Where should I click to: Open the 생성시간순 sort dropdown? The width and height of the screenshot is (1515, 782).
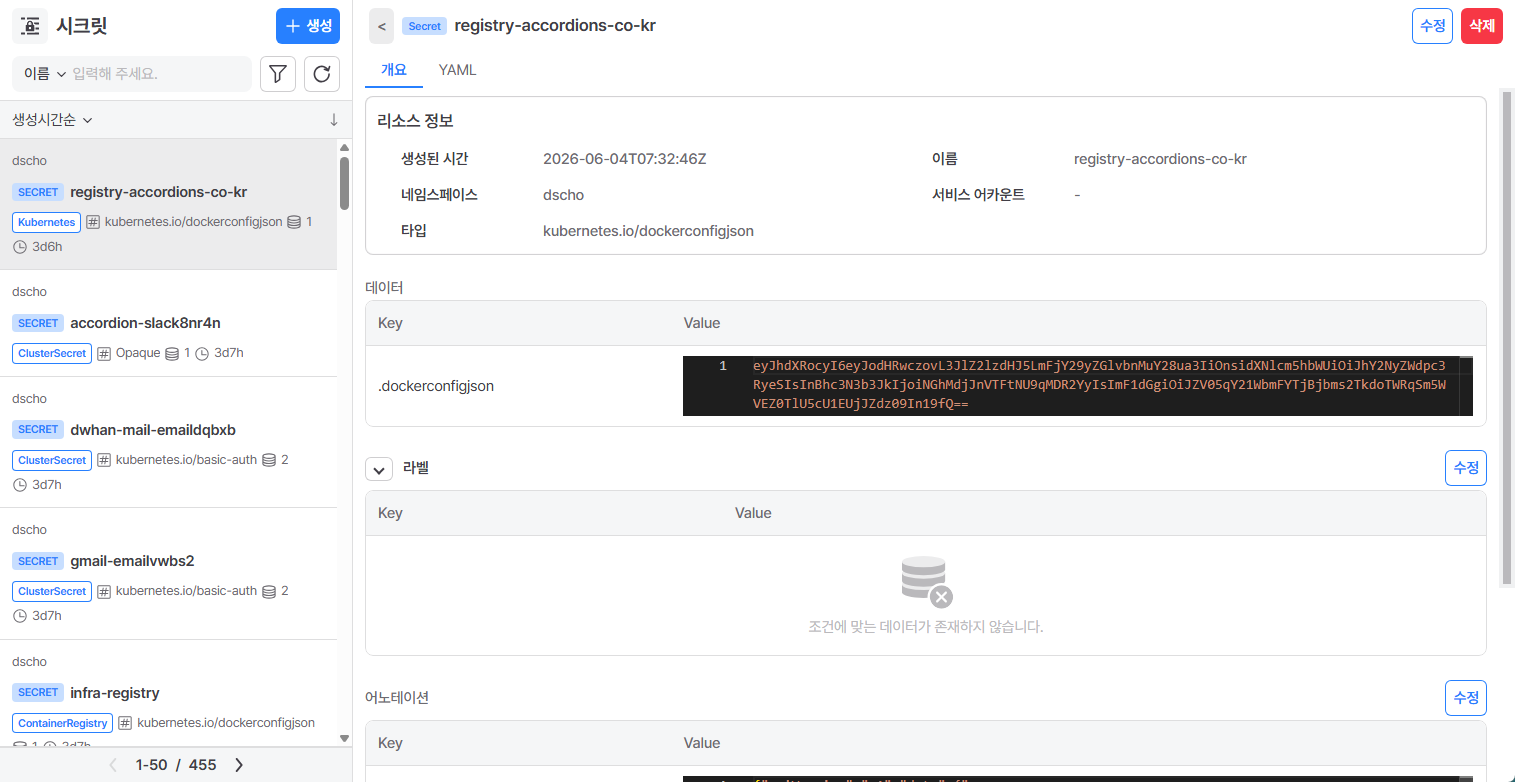52,120
